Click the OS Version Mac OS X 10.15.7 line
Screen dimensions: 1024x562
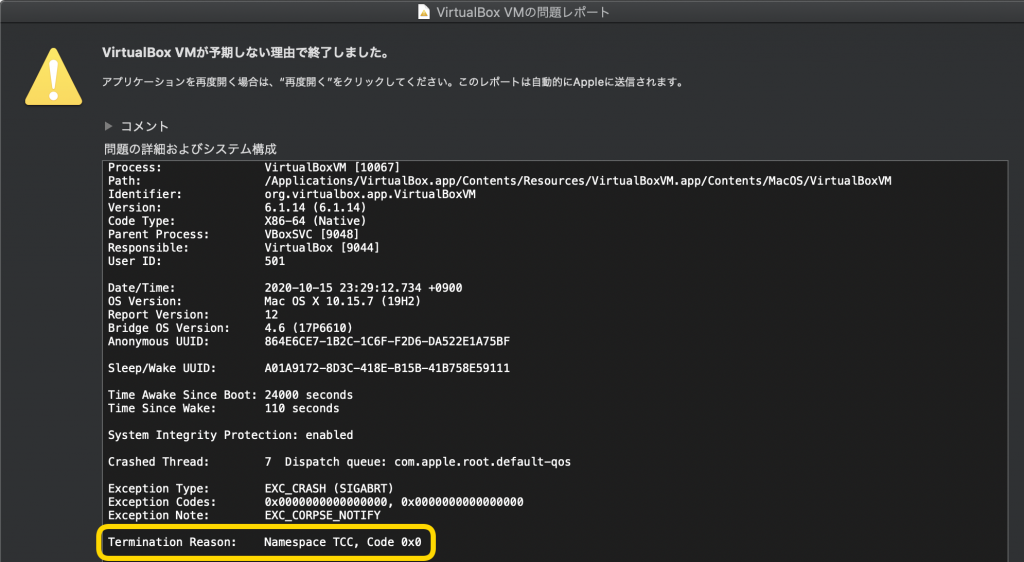pyautogui.click(x=337, y=301)
